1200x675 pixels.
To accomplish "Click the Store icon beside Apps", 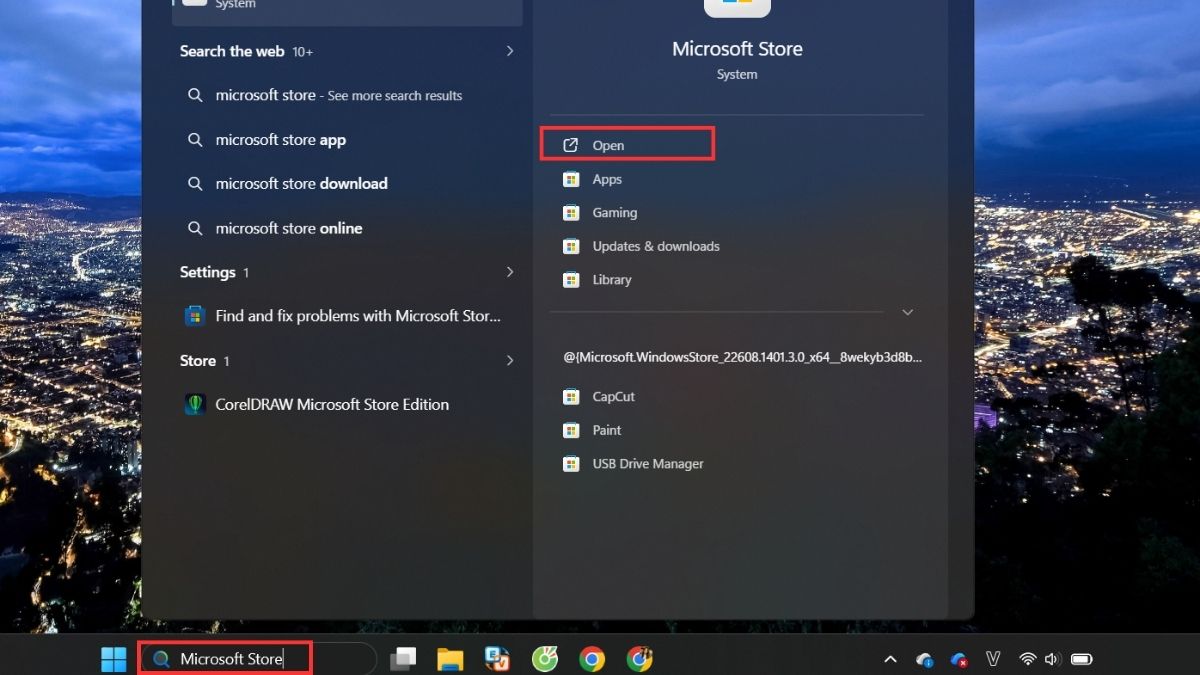I will [x=571, y=179].
